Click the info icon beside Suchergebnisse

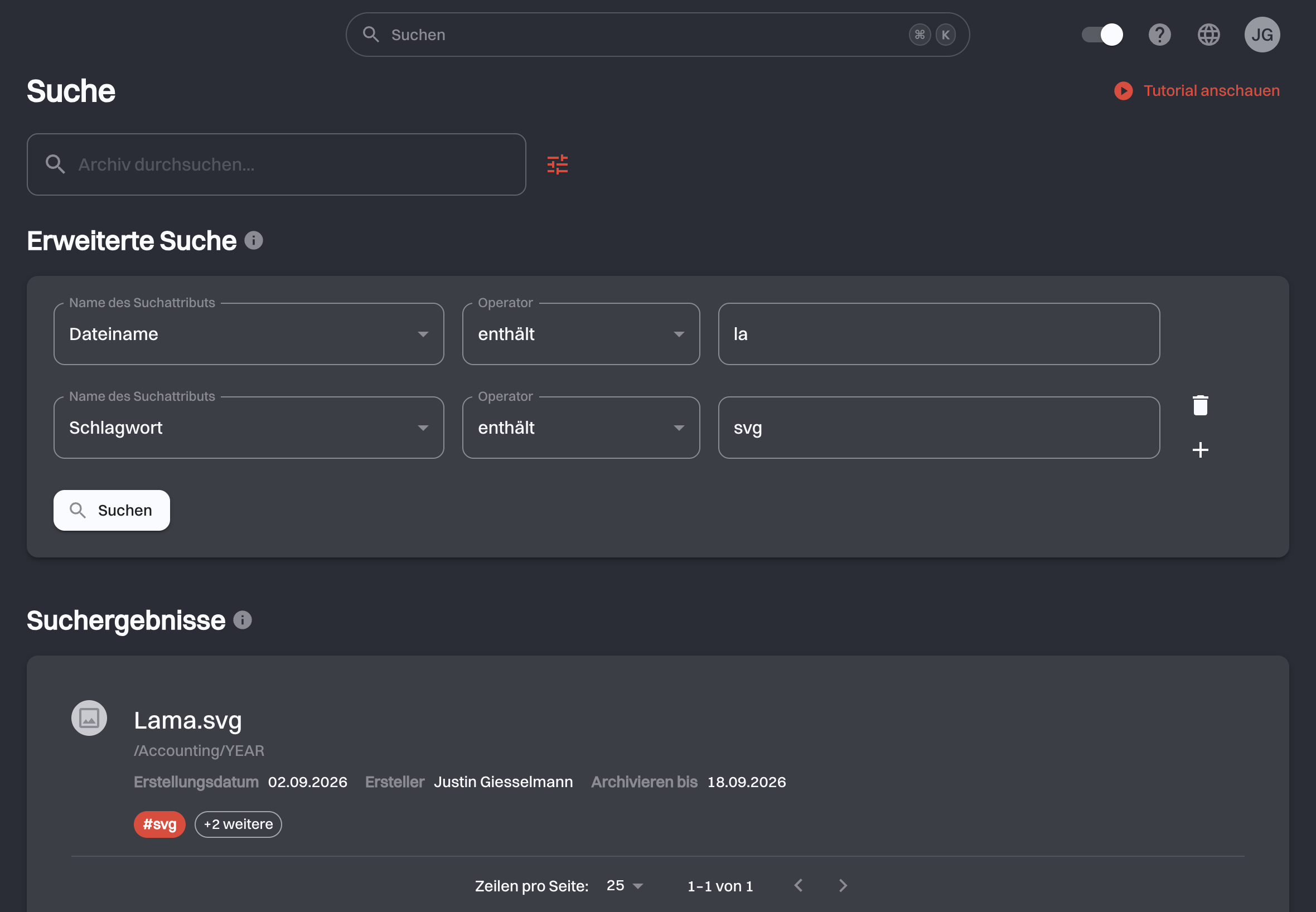(x=242, y=620)
